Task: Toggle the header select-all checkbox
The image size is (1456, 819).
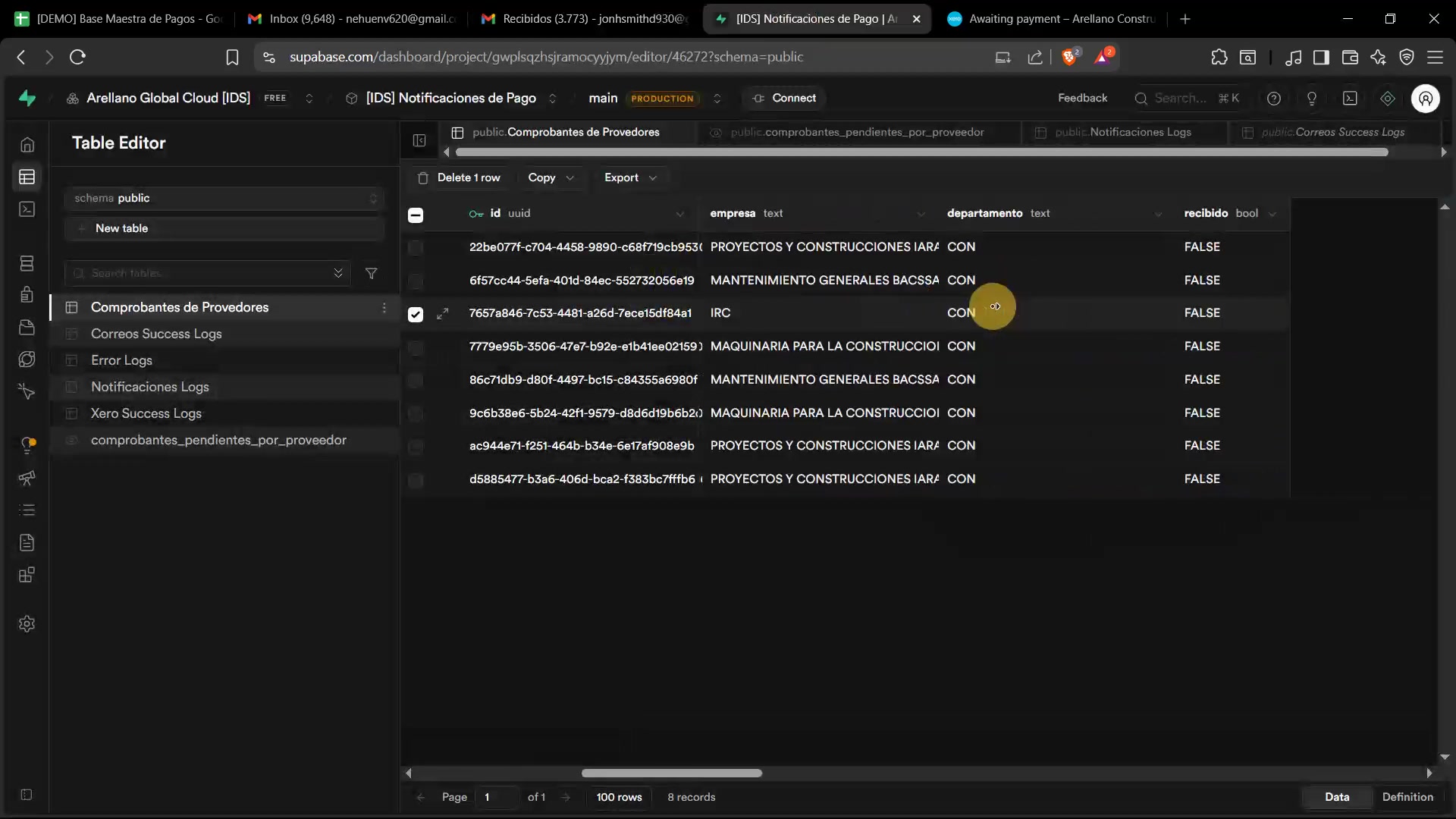Action: (416, 215)
